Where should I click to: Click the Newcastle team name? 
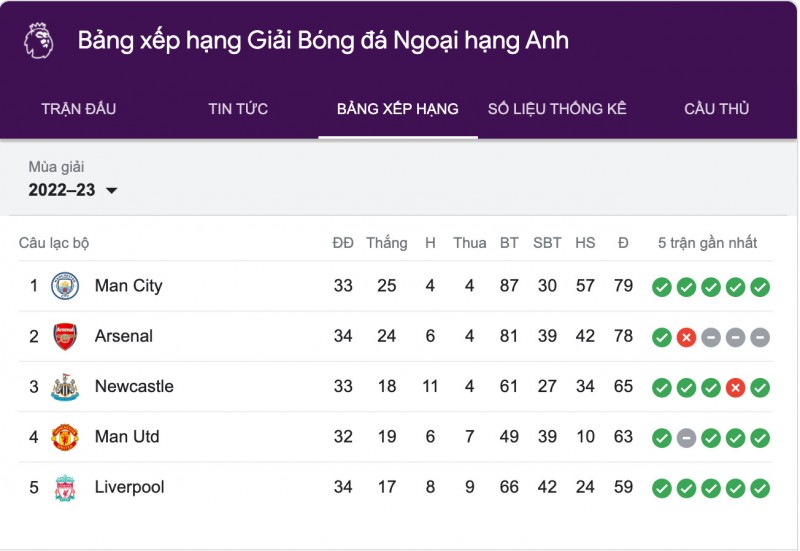pyautogui.click(x=134, y=387)
